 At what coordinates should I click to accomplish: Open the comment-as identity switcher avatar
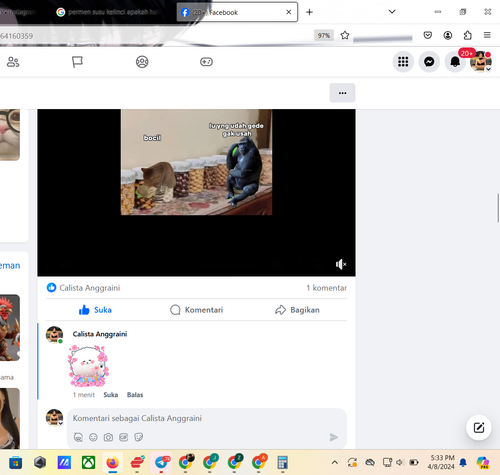(x=54, y=417)
